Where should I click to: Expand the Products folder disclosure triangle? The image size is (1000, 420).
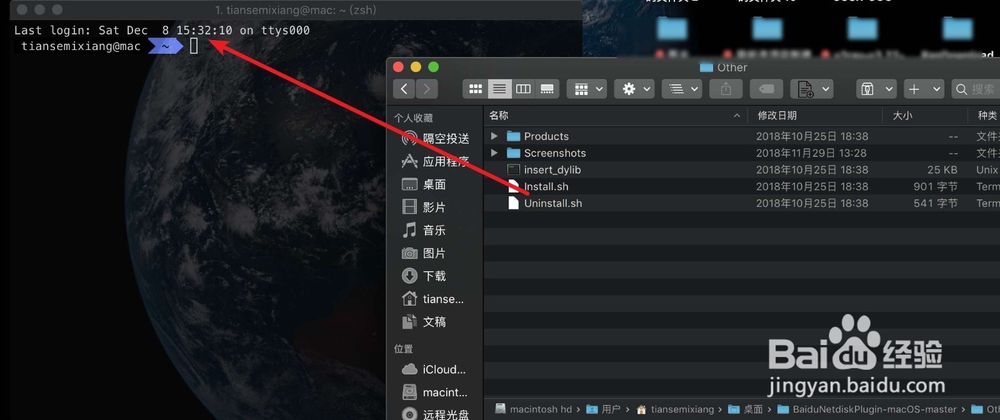[494, 136]
